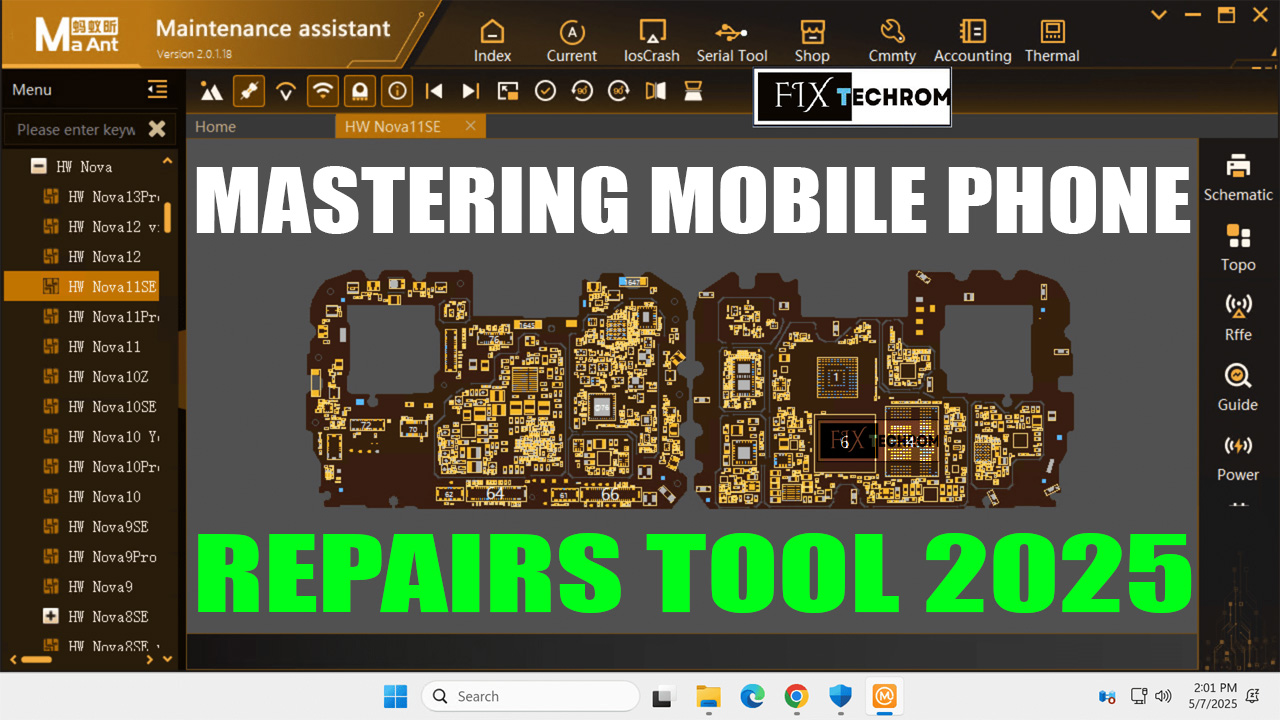
Task: Jump to next with skip-forward icon
Action: click(470, 91)
